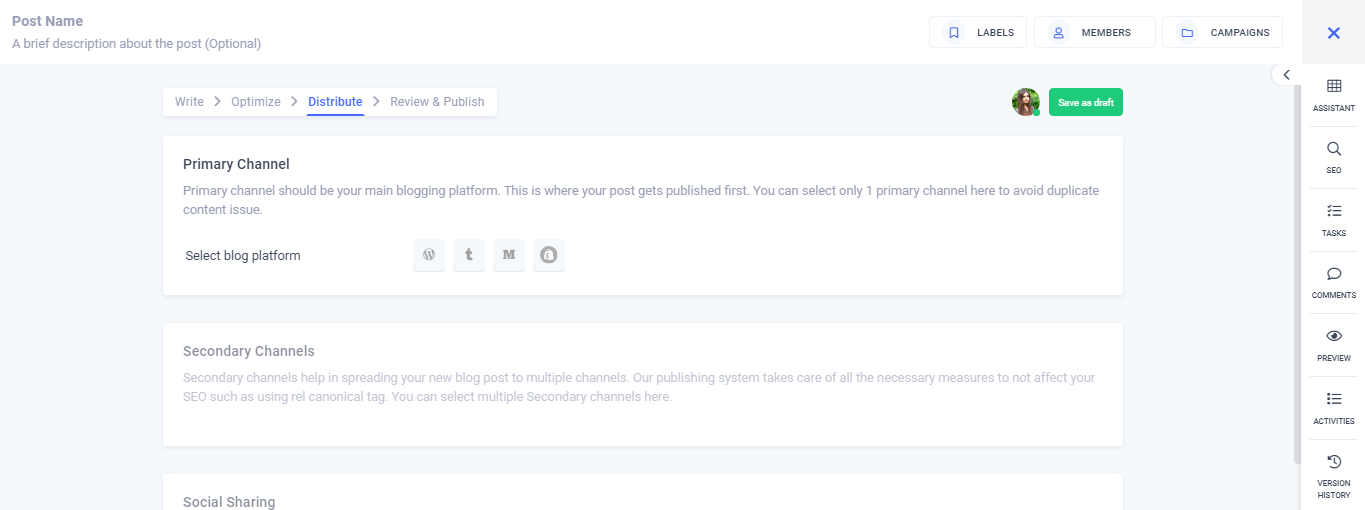Image resolution: width=1365 pixels, height=510 pixels.
Task: Open the Campaigns menu
Action: 1222,32
